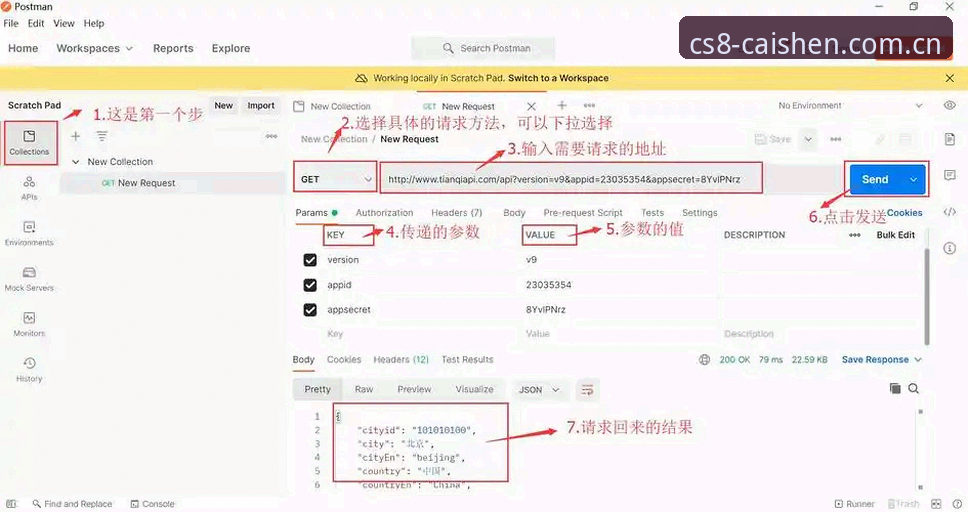This screenshot has width=968, height=512.
Task: Open the Save button dropdown arrow
Action: tap(808, 140)
